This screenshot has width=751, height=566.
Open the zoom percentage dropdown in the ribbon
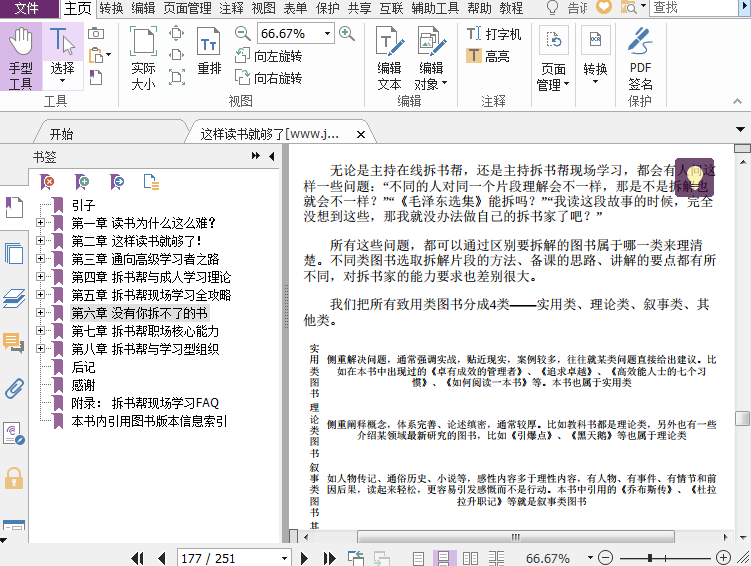327,34
